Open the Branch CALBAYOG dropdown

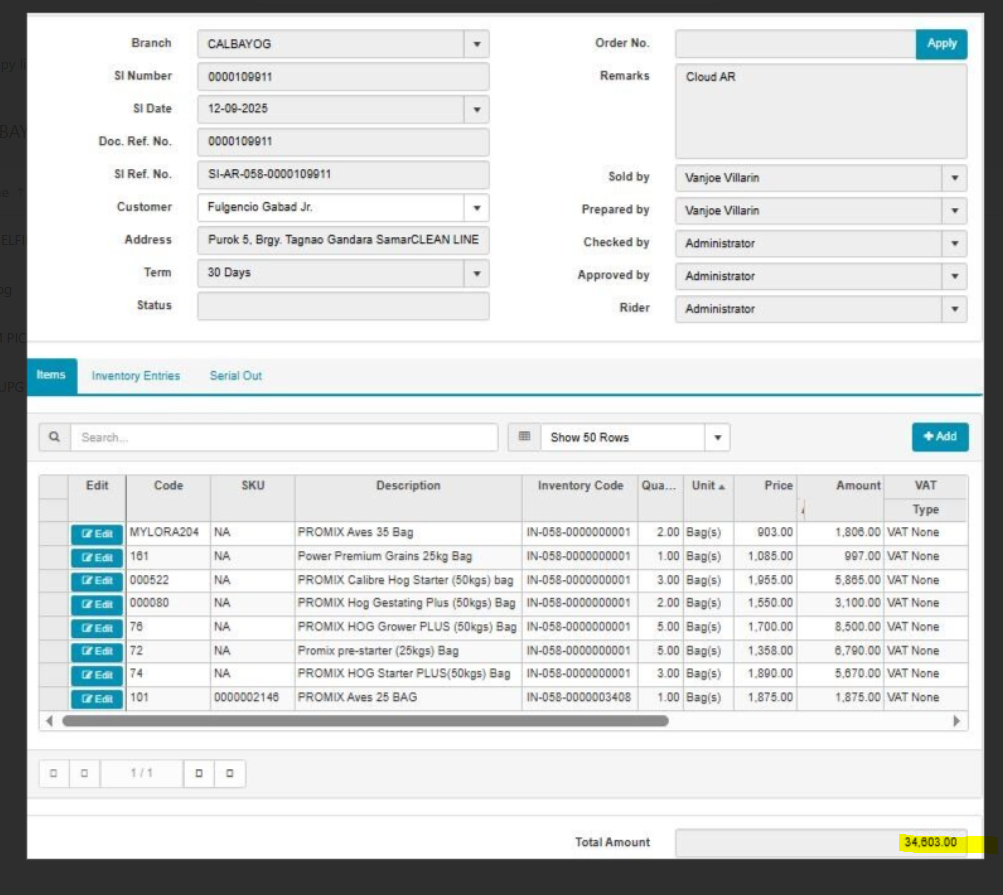pos(476,44)
